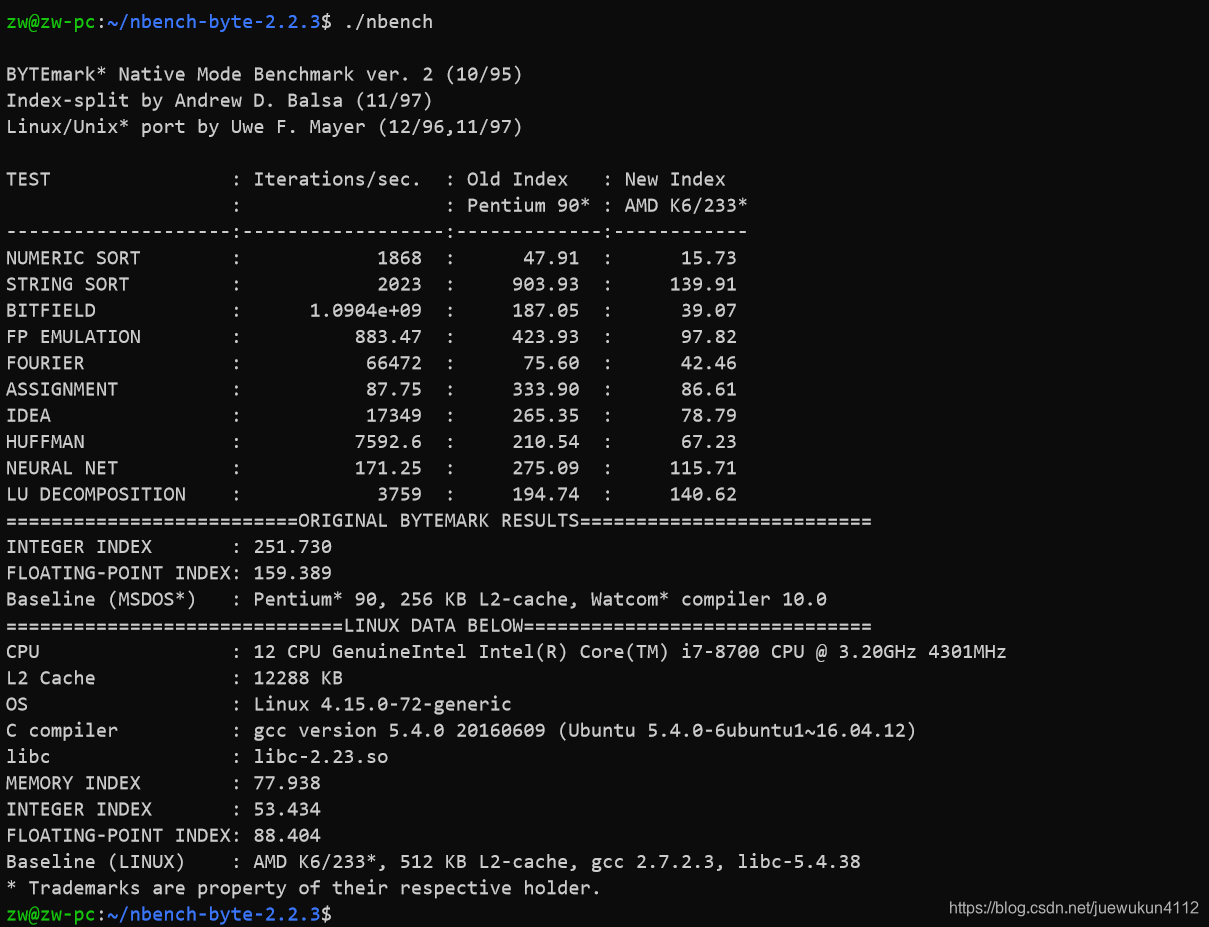Screen dimensions: 1209x927
Task: Click the AMD K6/233* subheader
Action: (686, 206)
